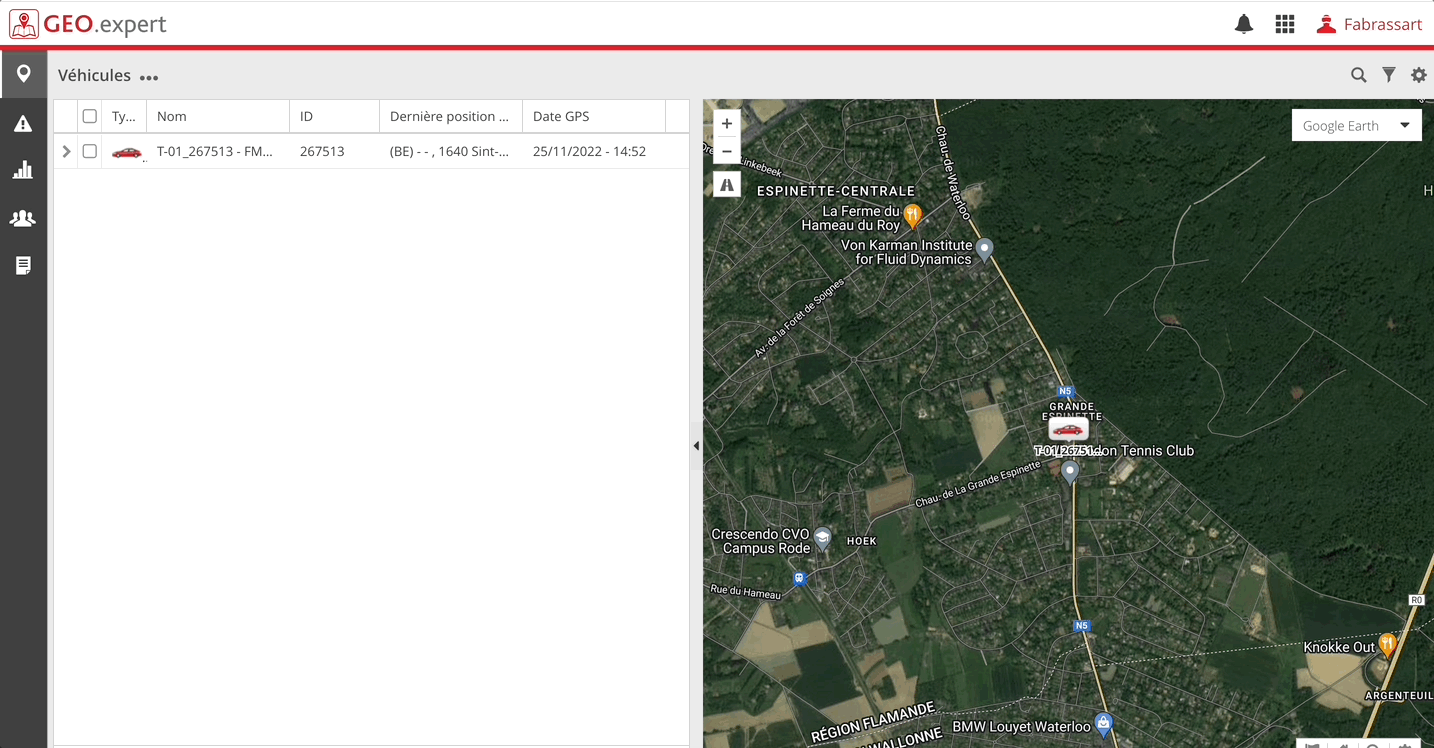Viewport: 1434px width, 748px height.
Task: Sort by Dernière position column header
Action: pos(451,116)
